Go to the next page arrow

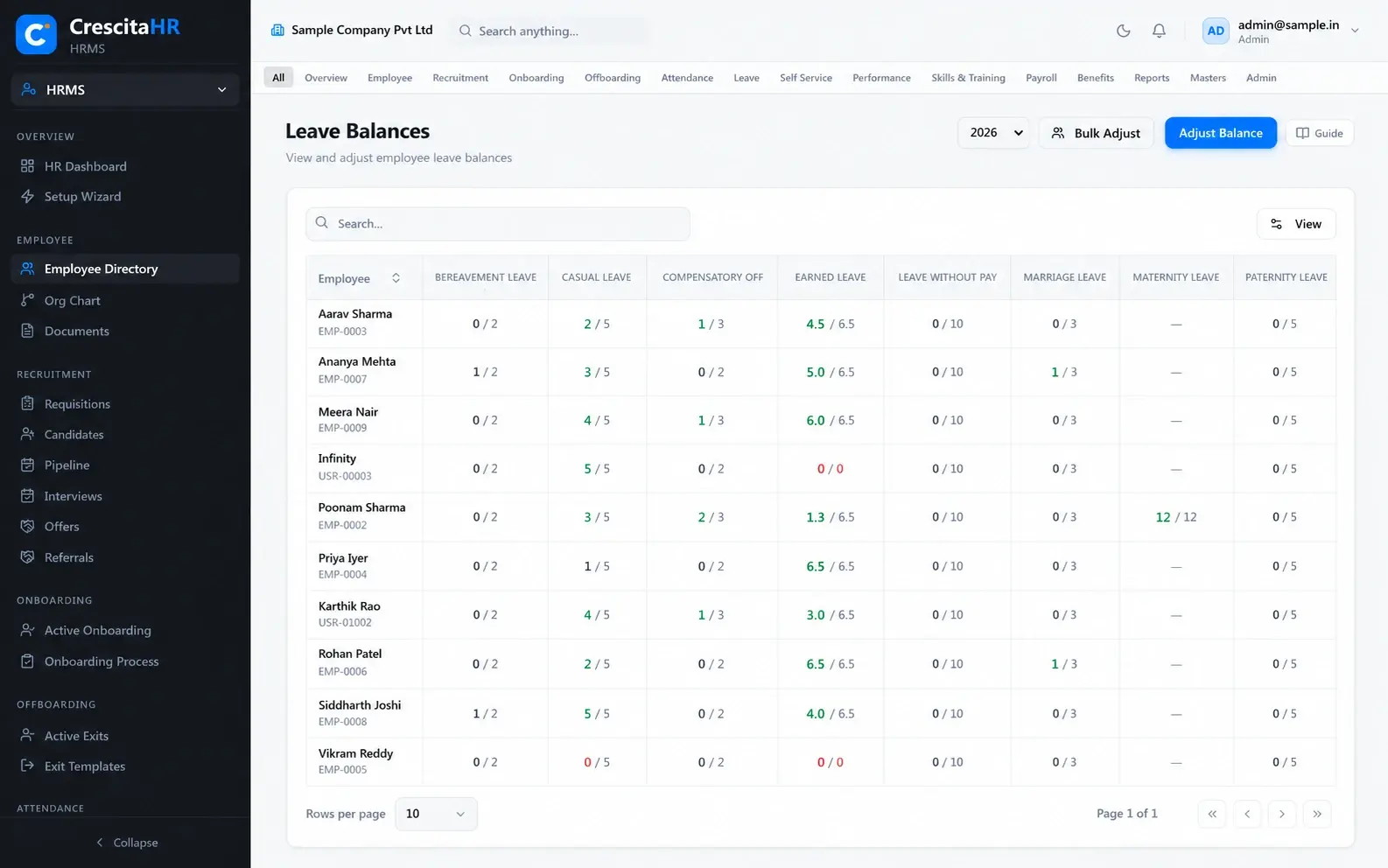click(x=1282, y=814)
